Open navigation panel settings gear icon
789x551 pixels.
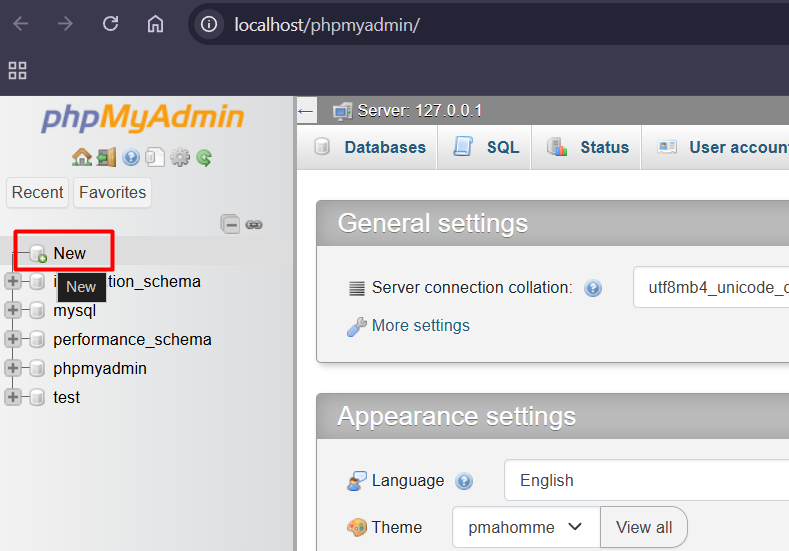(180, 158)
